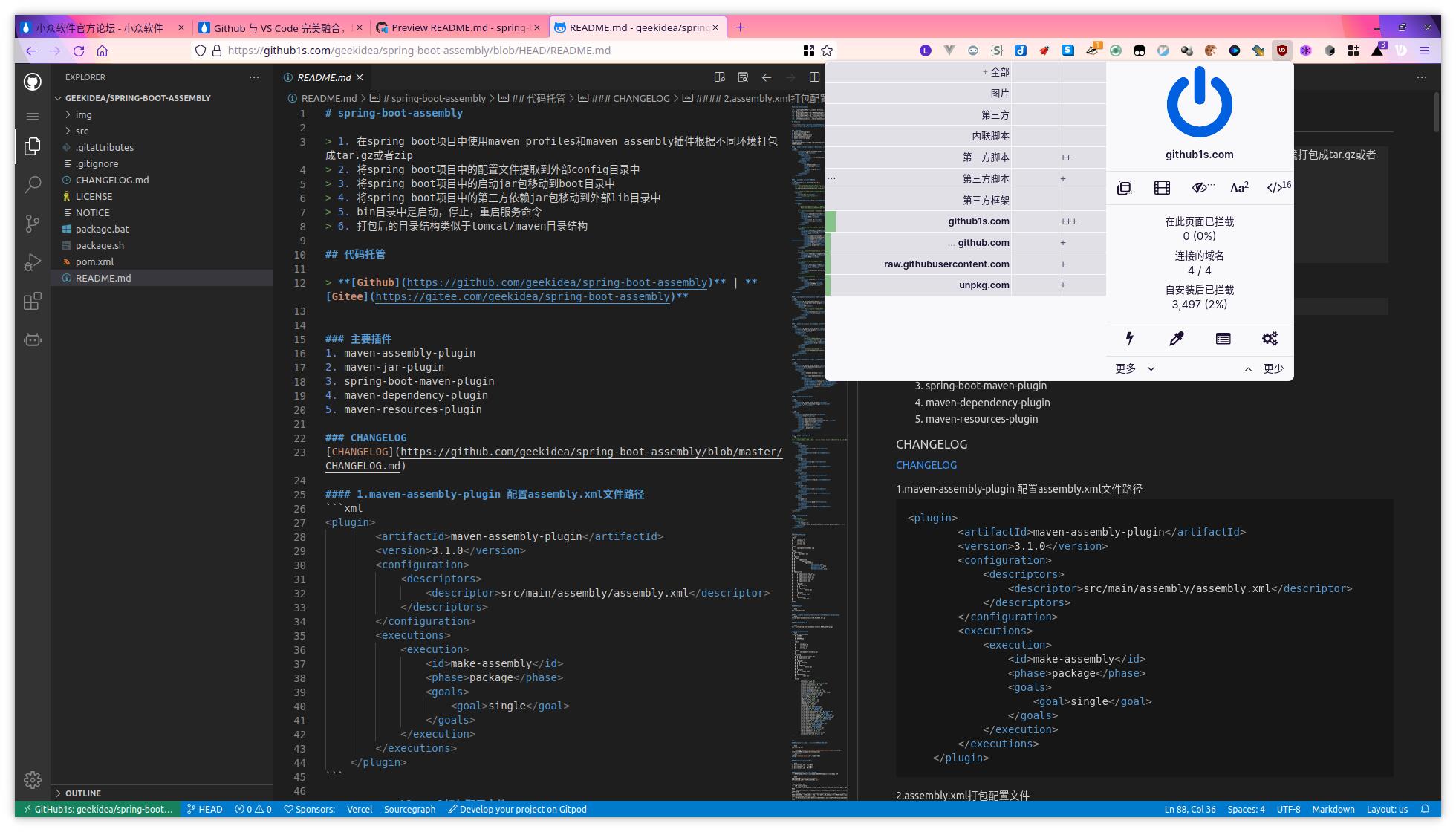
Task: Select raw.githubusercontent.com row in uBlock
Action: click(965, 264)
